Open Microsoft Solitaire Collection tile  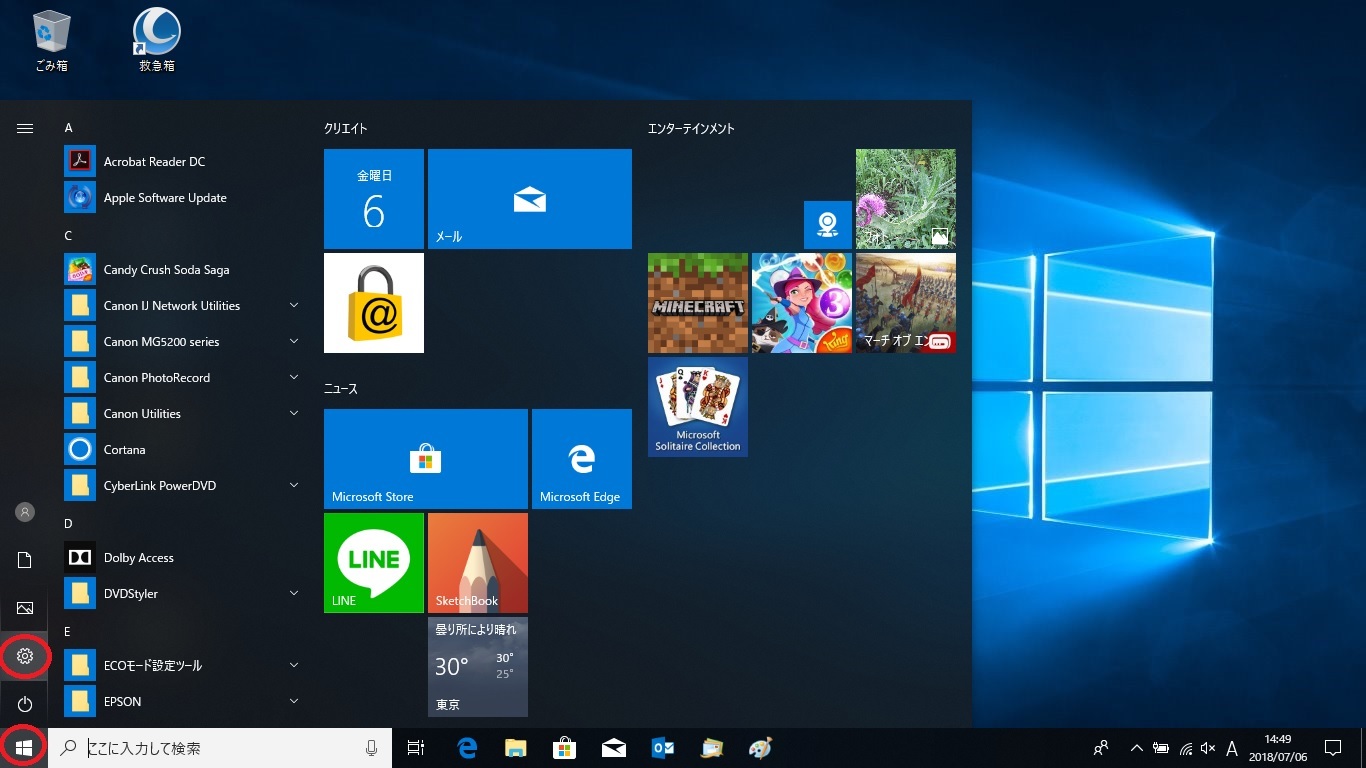pos(698,407)
